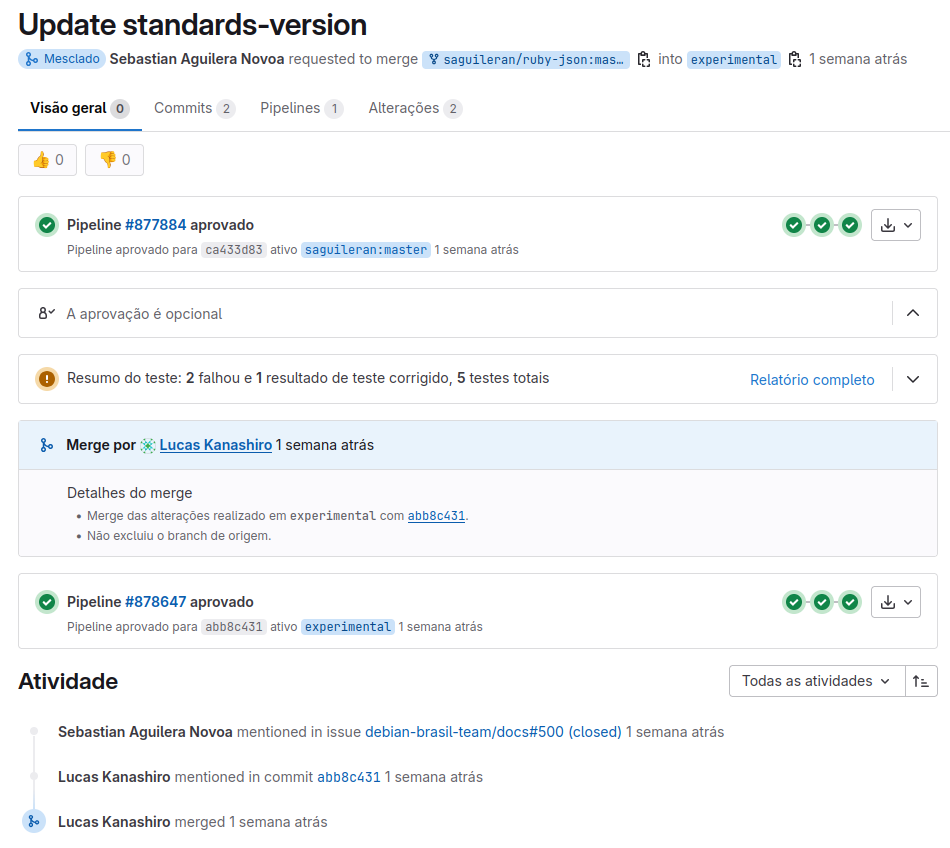Click Lucas Kanashiro avatar icon
Image resolution: width=950 pixels, height=848 pixels.
148,445
